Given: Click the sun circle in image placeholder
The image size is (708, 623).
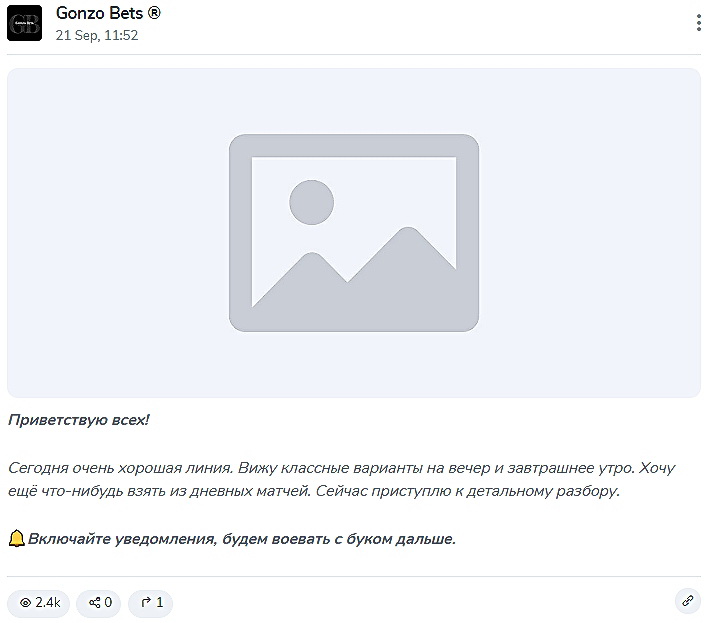Looking at the screenshot, I should pyautogui.click(x=311, y=202).
